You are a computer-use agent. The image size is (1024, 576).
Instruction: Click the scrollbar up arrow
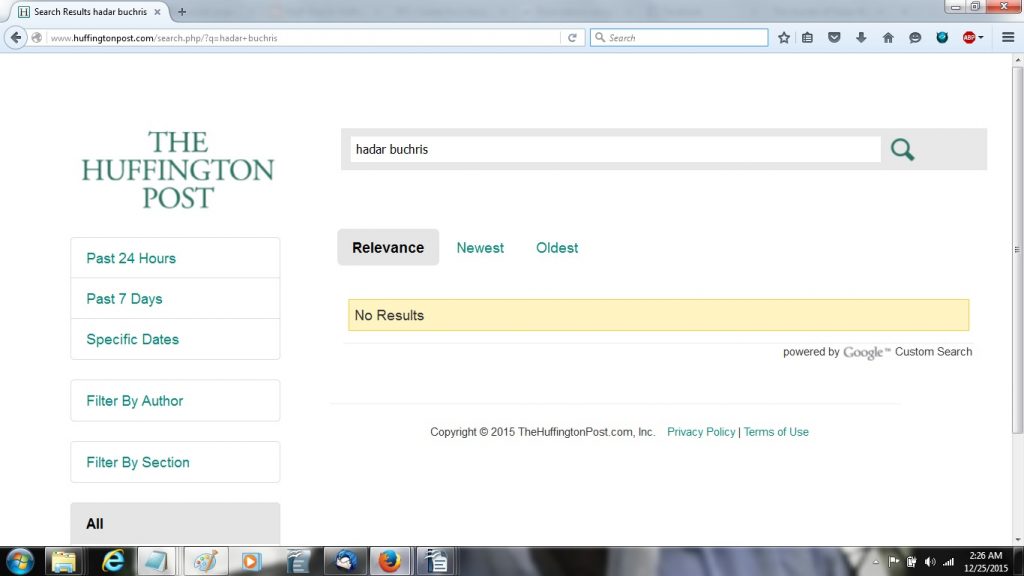click(1017, 60)
